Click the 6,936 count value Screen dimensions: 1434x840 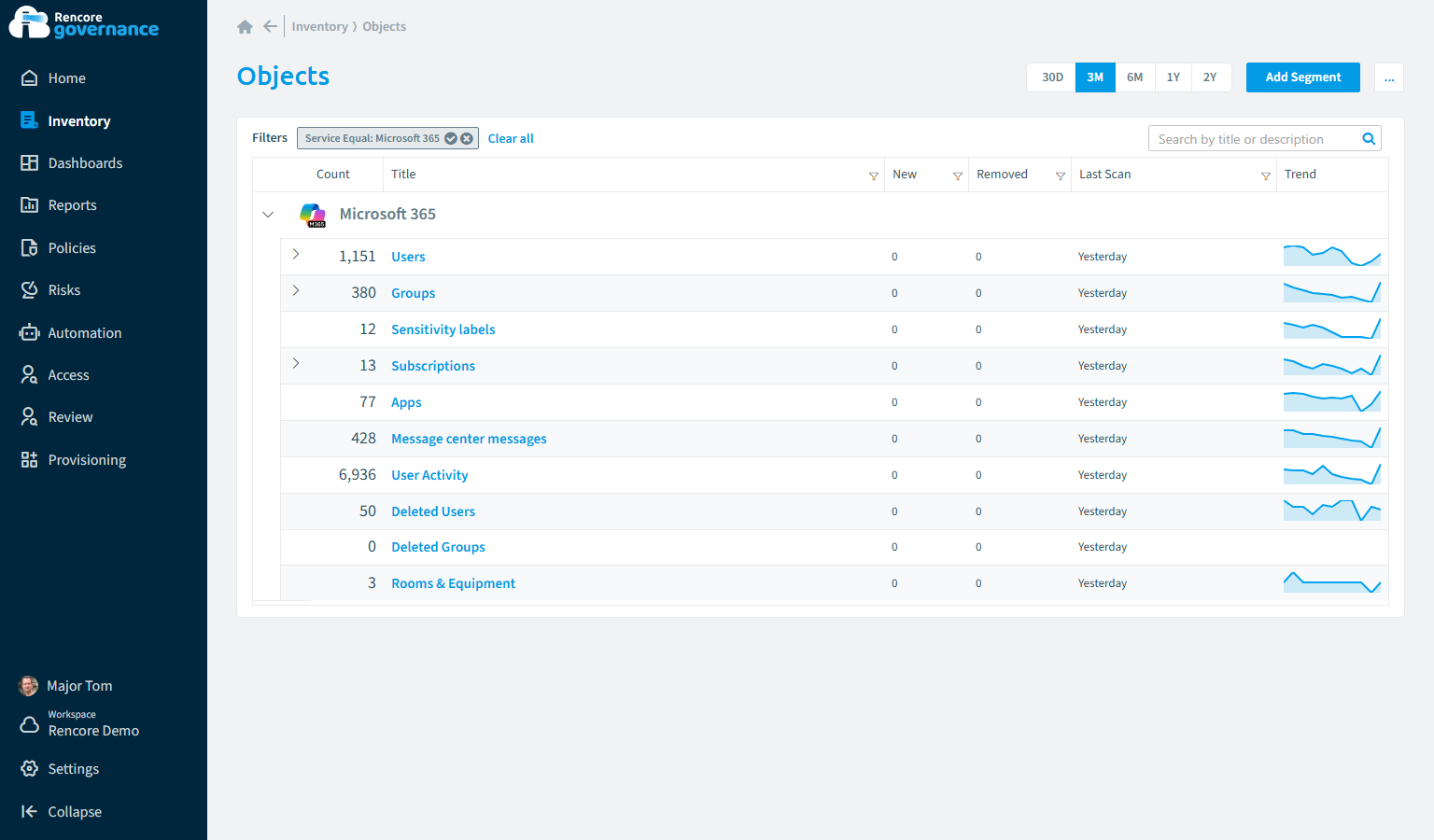[x=358, y=475]
